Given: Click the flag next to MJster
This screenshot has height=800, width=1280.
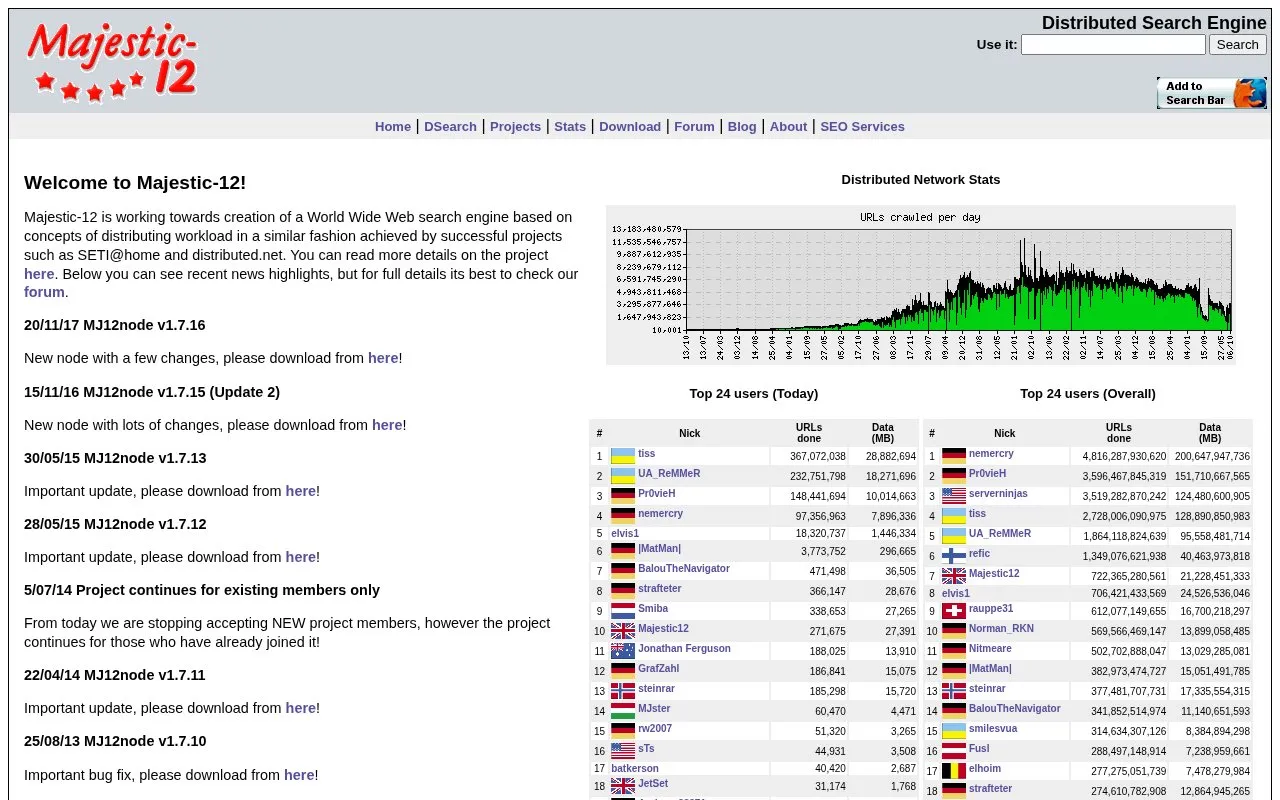Looking at the screenshot, I should click(623, 711).
